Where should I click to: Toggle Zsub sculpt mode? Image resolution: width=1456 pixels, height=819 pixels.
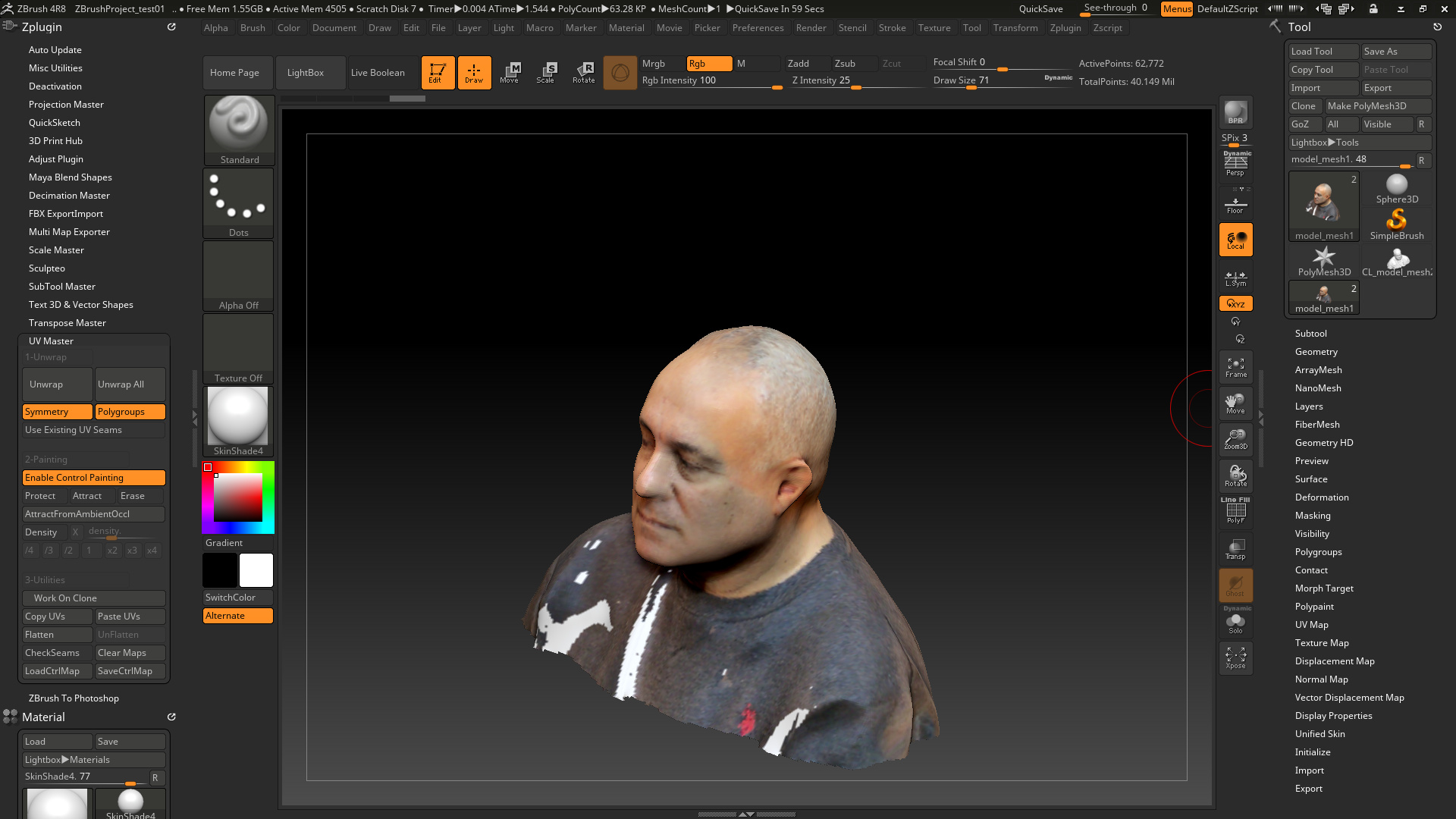coord(854,64)
